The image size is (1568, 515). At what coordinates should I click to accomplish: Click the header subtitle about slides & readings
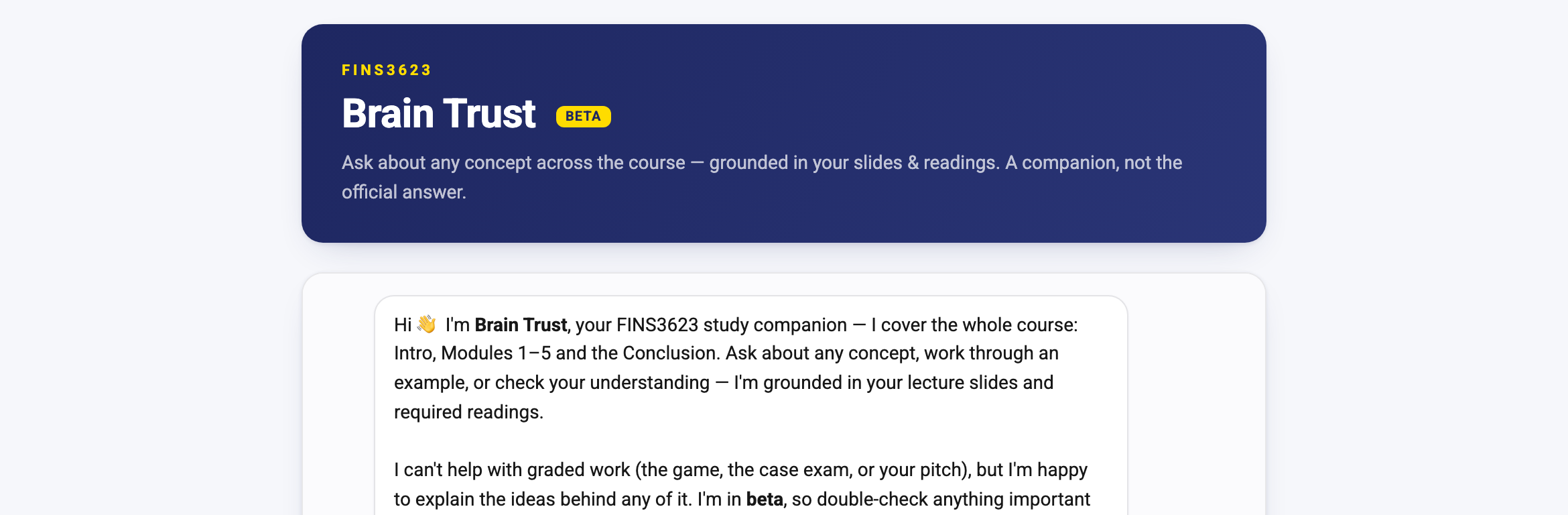point(762,177)
